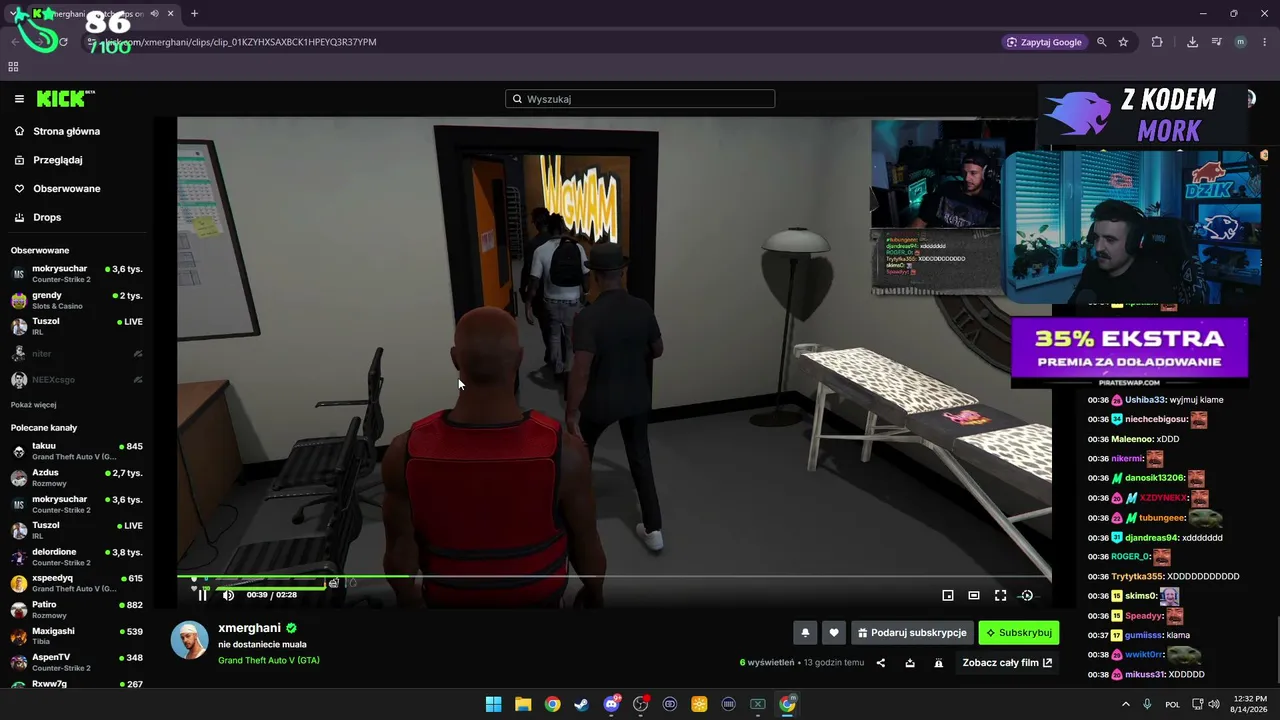Open niter channel in sidebar
Viewport: 1280px width, 720px height.
(77, 354)
